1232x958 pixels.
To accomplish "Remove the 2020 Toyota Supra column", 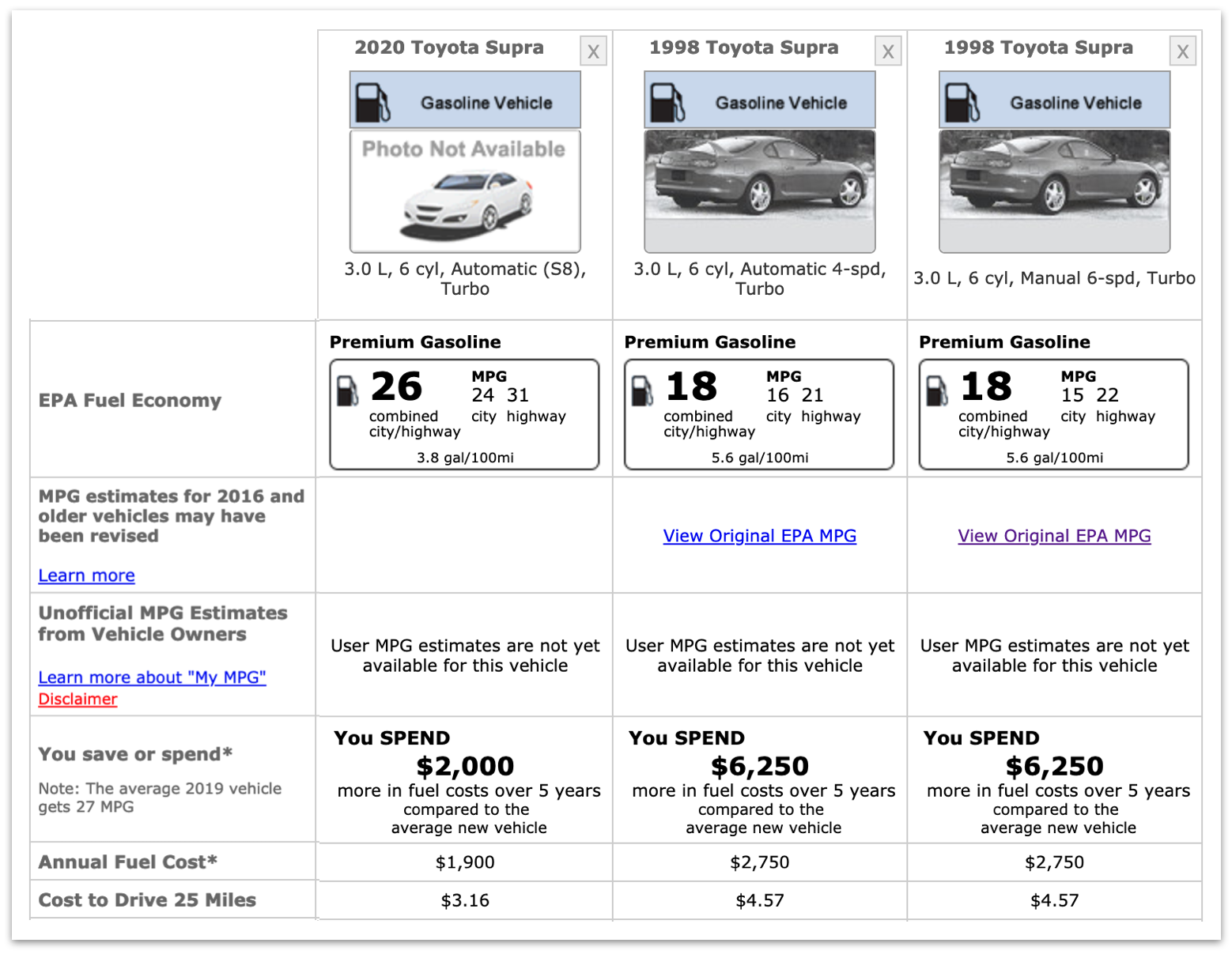I will click(x=593, y=51).
